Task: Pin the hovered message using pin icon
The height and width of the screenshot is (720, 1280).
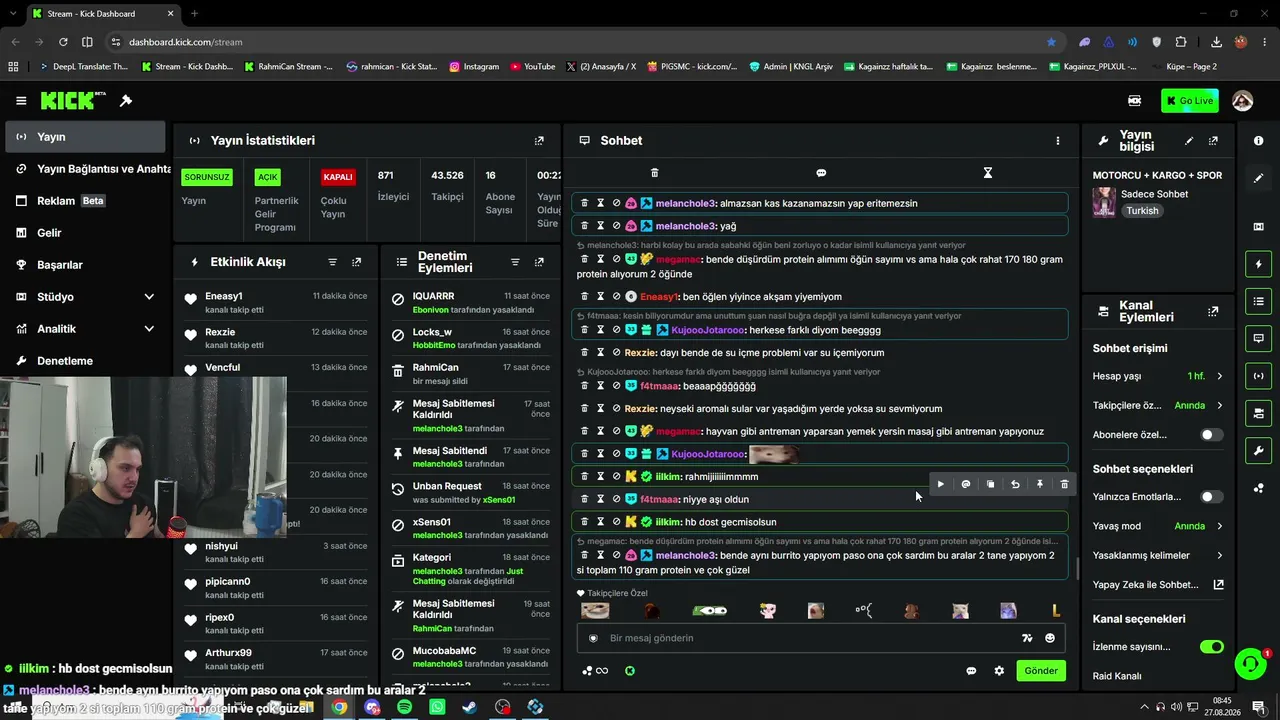Action: pyautogui.click(x=1040, y=484)
